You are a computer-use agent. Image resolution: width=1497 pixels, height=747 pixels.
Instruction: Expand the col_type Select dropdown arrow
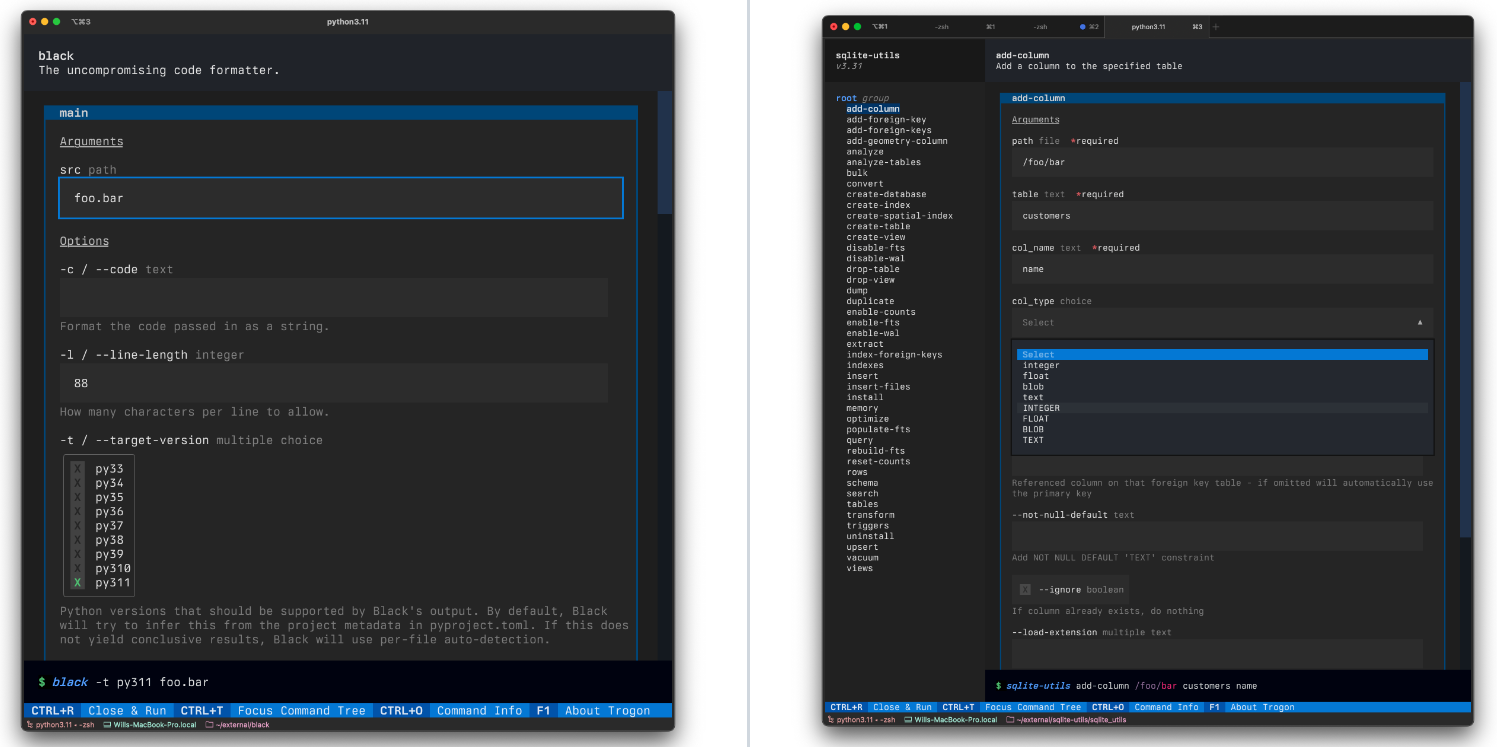tap(1419, 322)
